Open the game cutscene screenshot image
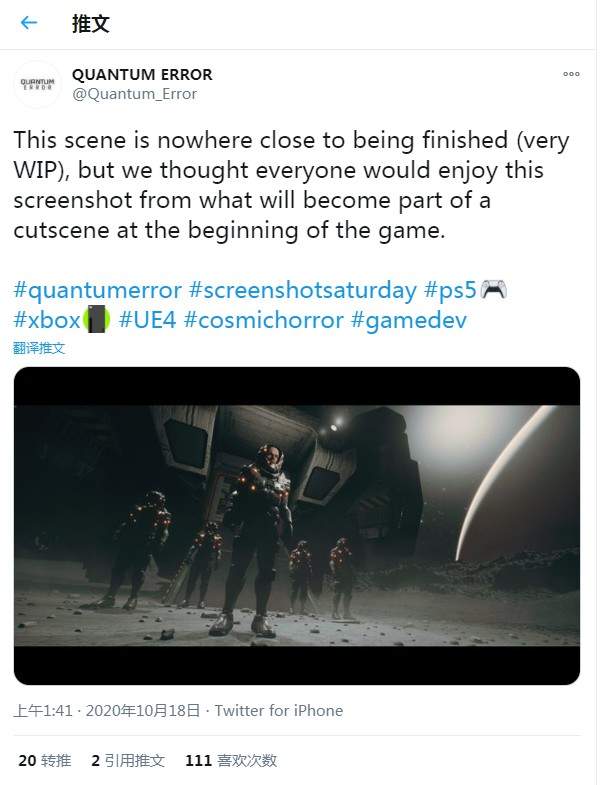The image size is (600, 785). coord(297,526)
